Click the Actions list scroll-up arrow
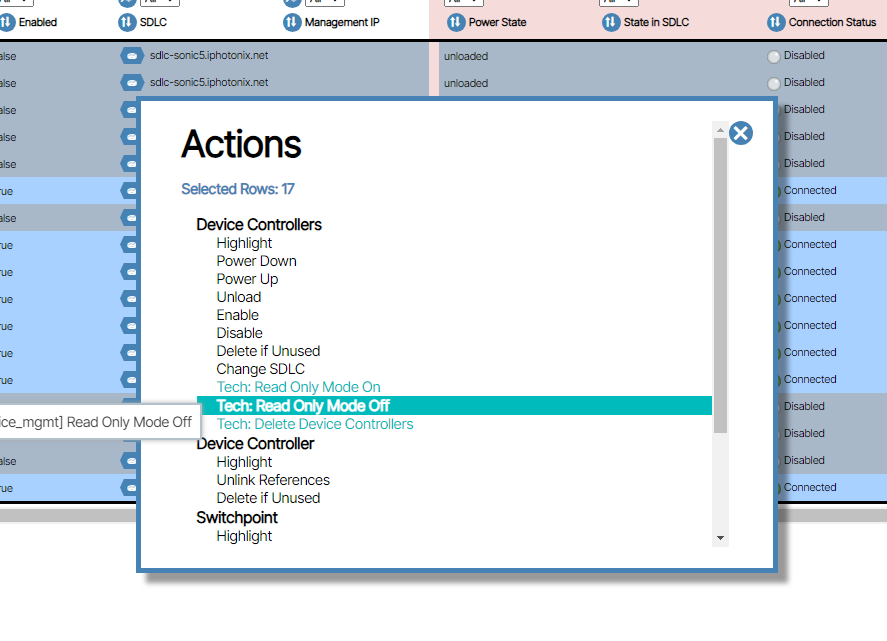Screen dimensions: 887x641 coord(720,129)
